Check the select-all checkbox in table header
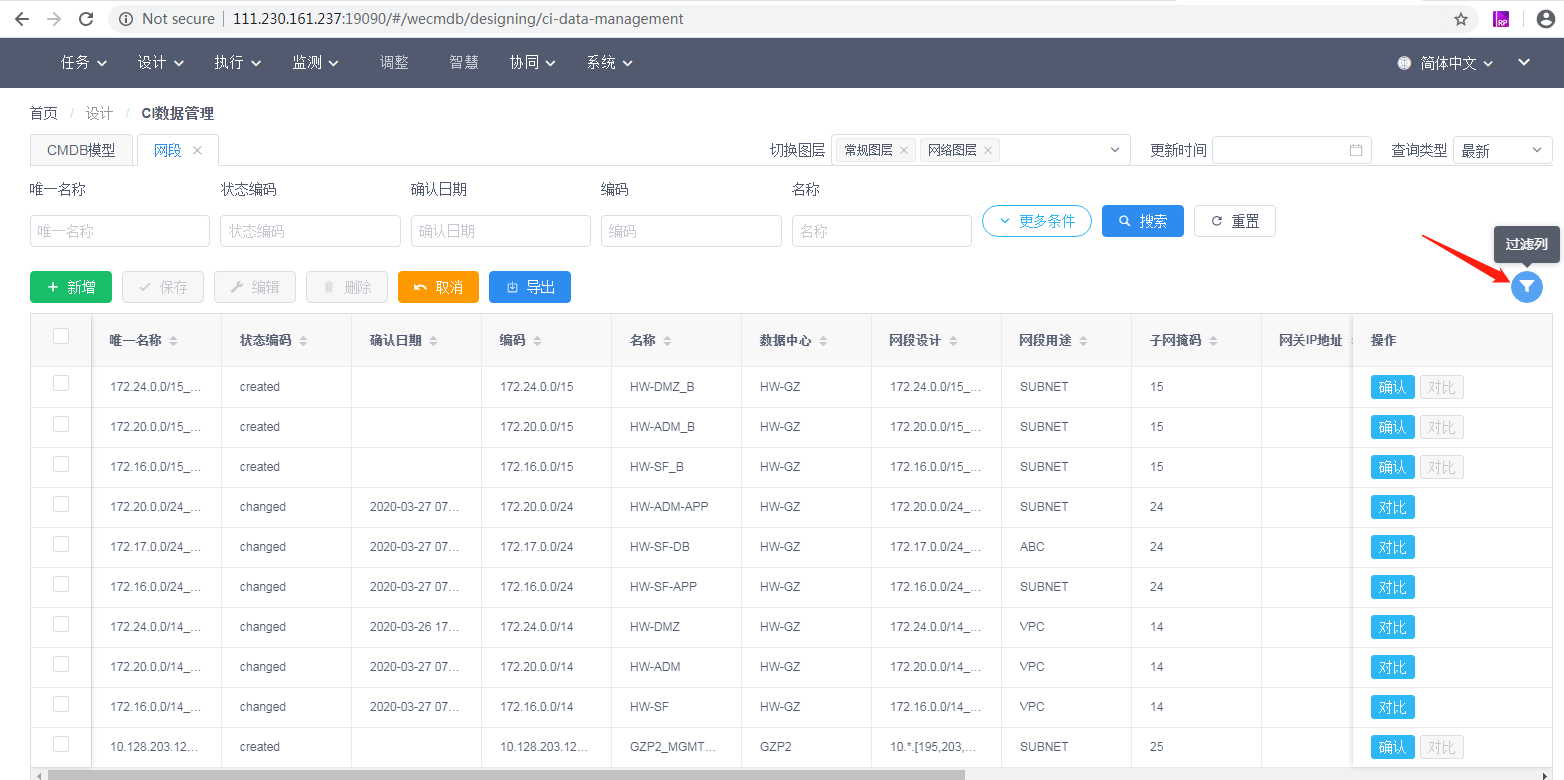Image resolution: width=1564 pixels, height=780 pixels. pyautogui.click(x=60, y=338)
